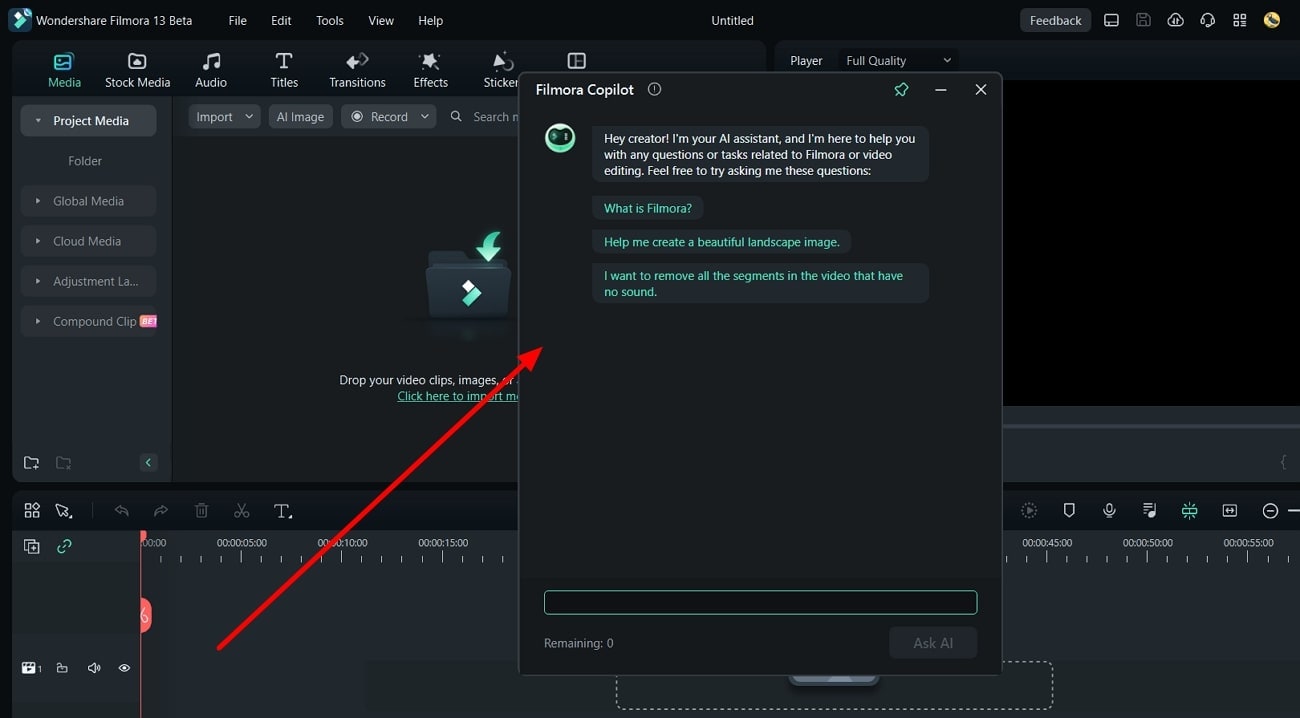This screenshot has width=1300, height=718.
Task: Click the render preview icon
Action: coord(1029,511)
